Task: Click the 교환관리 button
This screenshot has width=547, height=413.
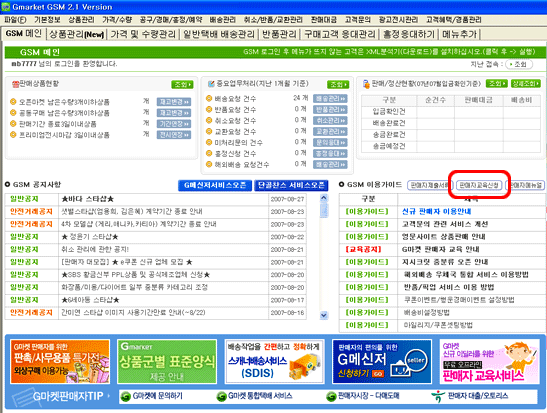Action: (330, 131)
